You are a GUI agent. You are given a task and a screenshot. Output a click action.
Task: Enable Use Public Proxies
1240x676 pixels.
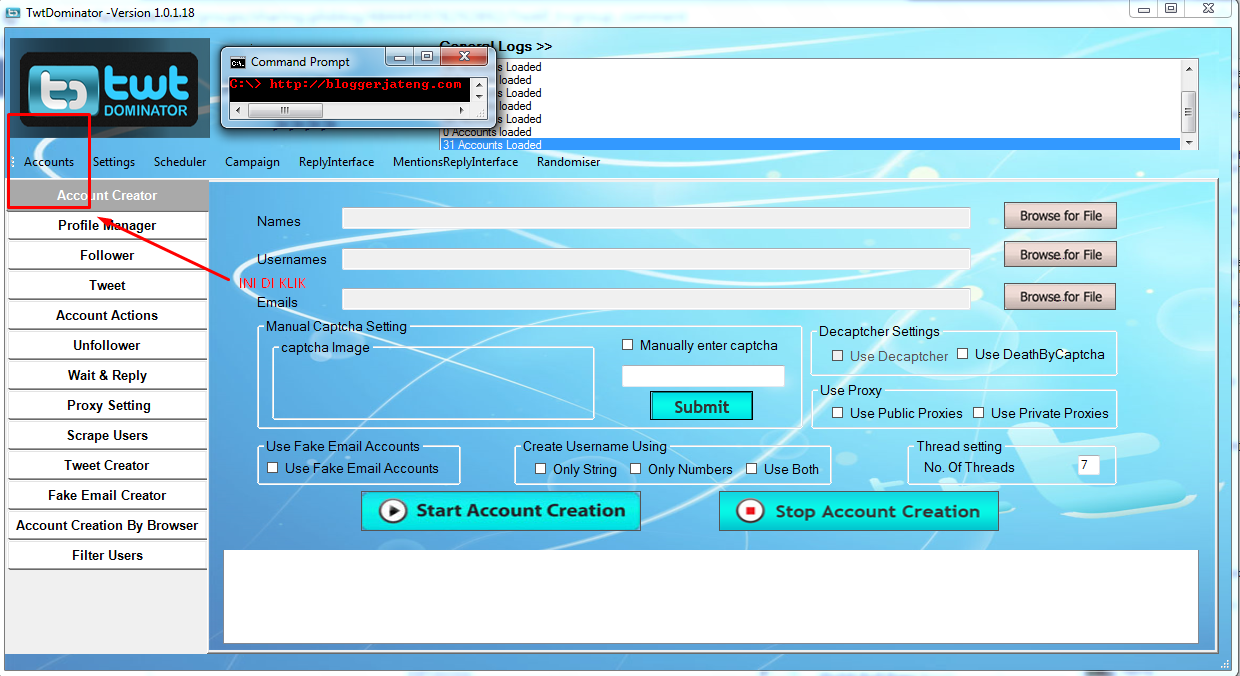837,412
